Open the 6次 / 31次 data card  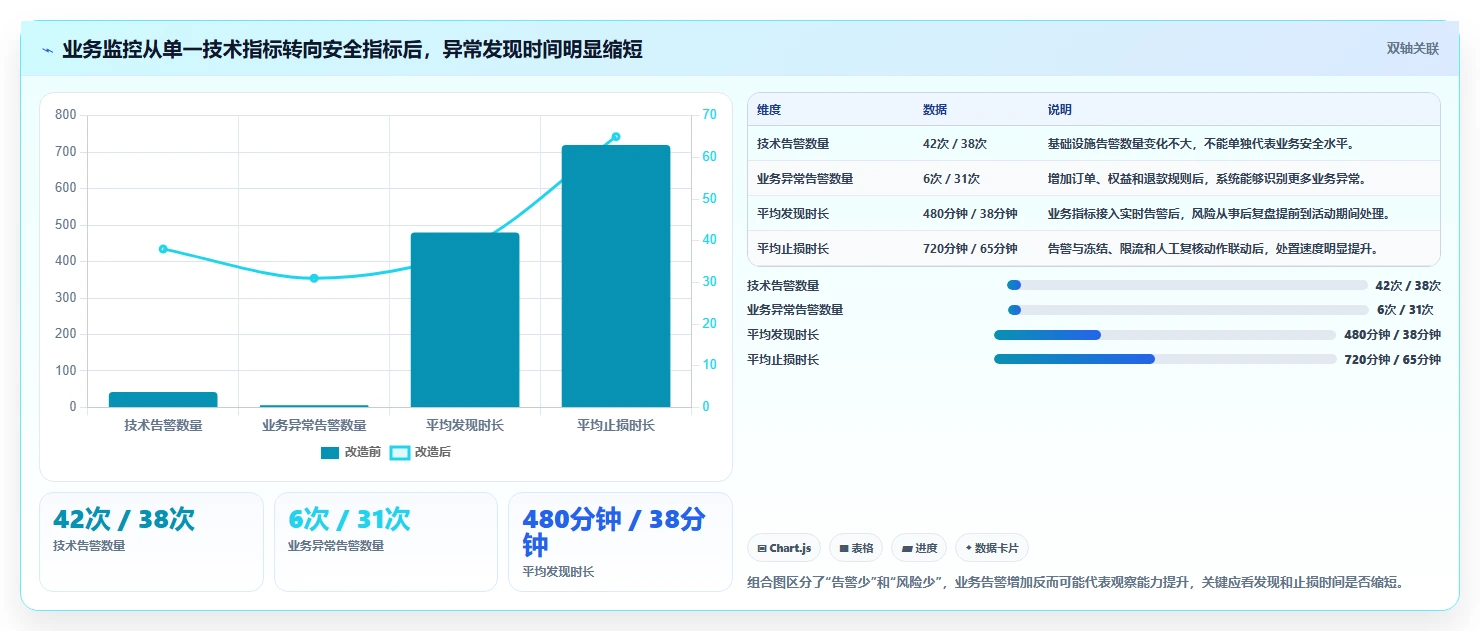[386, 542]
